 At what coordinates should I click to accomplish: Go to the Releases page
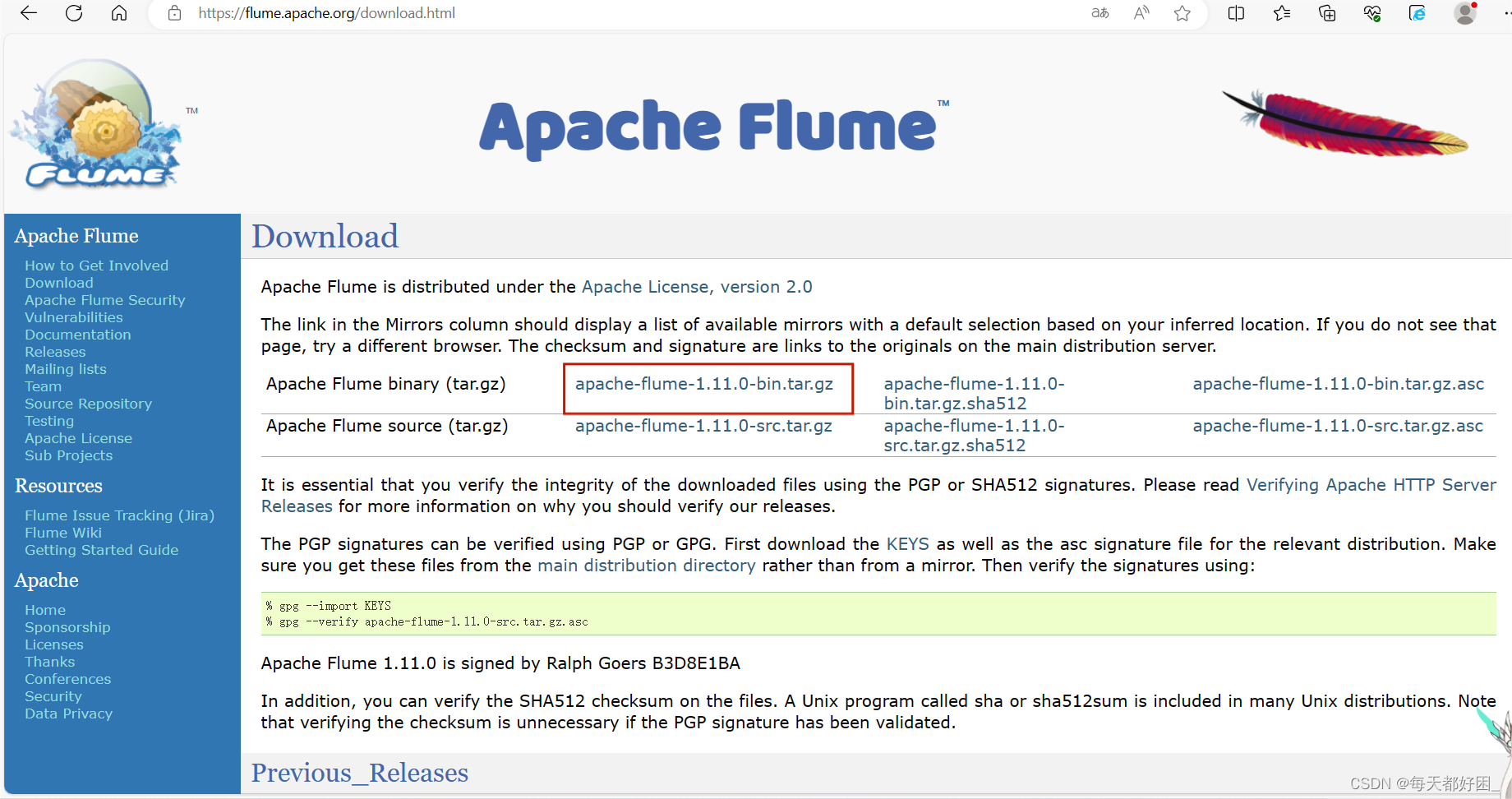(x=55, y=352)
